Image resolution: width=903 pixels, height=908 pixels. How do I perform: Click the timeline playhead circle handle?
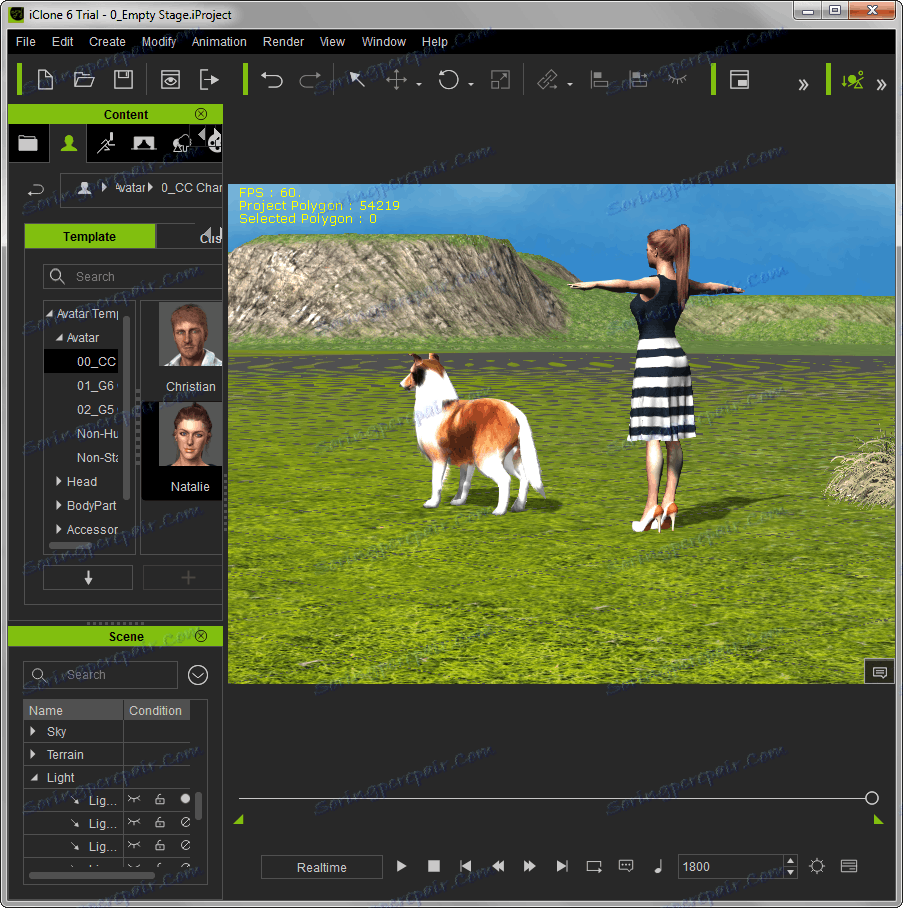click(x=872, y=799)
